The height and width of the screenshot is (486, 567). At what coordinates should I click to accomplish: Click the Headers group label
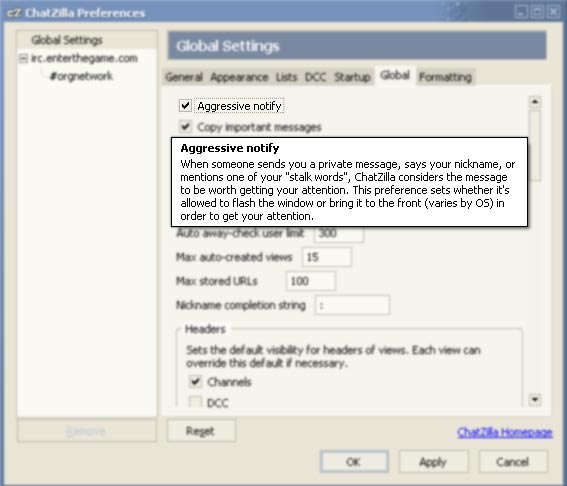click(x=205, y=329)
